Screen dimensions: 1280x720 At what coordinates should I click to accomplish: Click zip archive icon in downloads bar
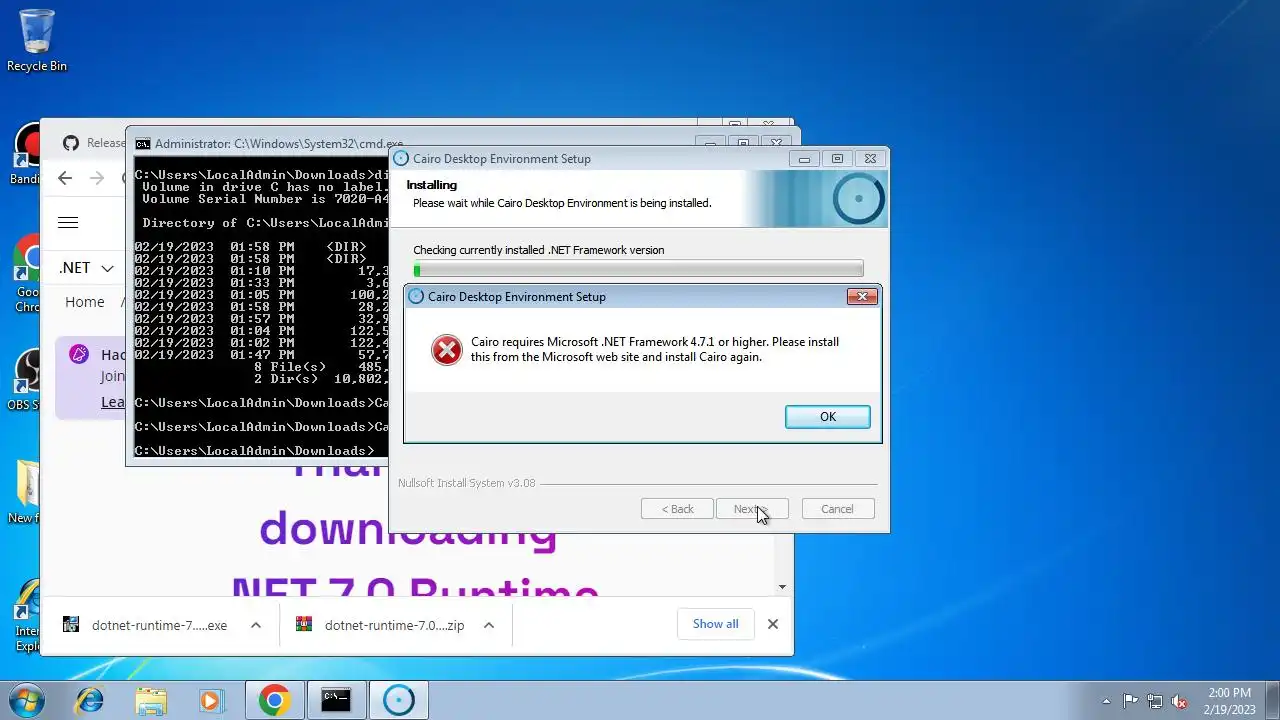(304, 625)
